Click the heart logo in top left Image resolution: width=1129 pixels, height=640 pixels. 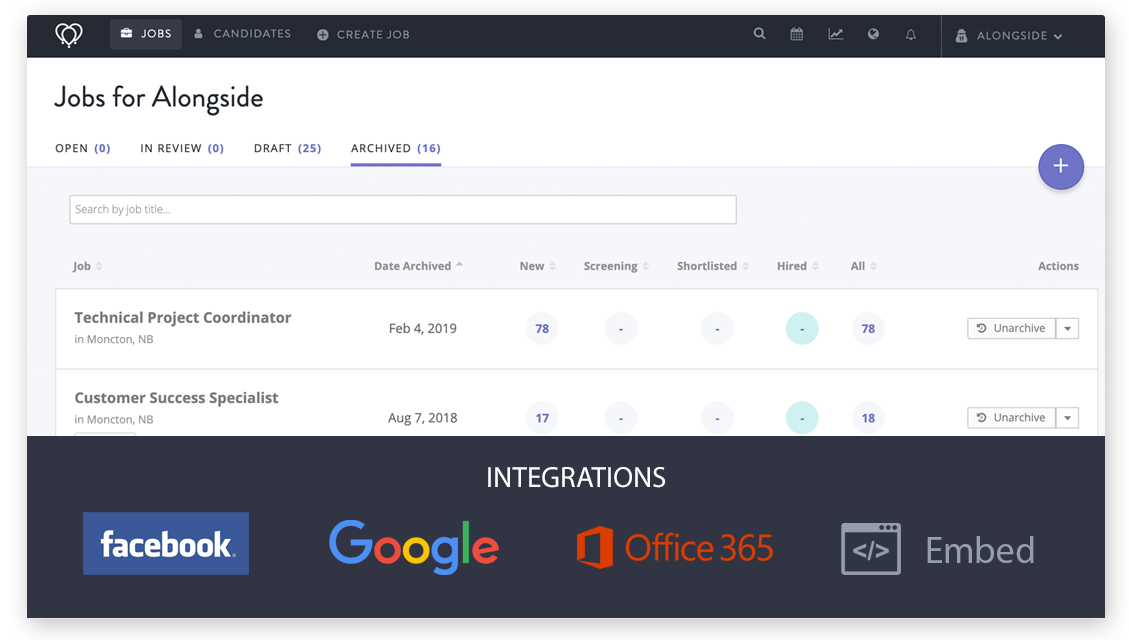coord(67,33)
